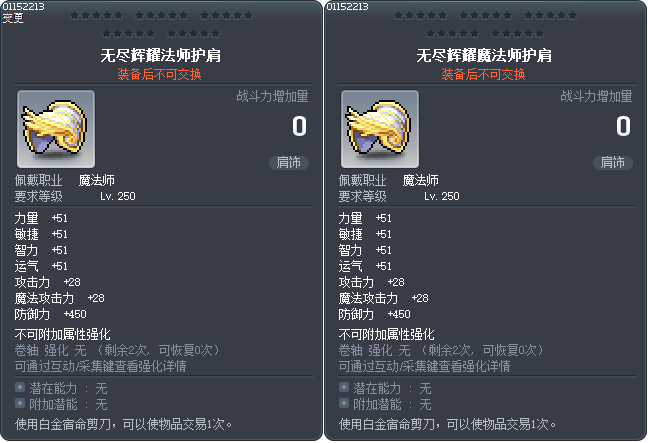Screen dimensions: 648x443
Task: Click the 潜在能力 bullet icon in the right tooltip
Action: [x=344, y=387]
